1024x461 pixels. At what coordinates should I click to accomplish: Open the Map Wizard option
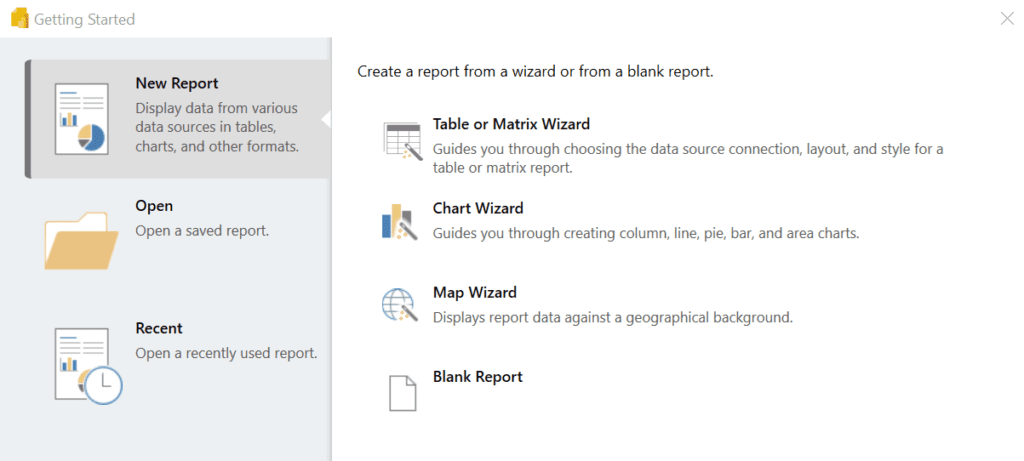pos(475,292)
